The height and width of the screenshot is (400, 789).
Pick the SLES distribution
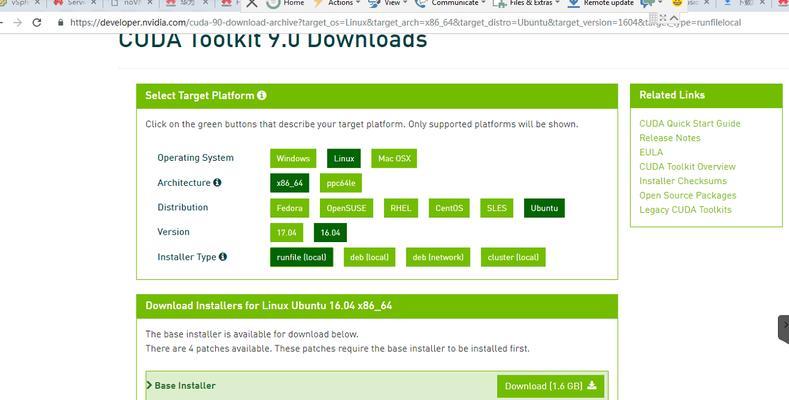click(x=497, y=208)
